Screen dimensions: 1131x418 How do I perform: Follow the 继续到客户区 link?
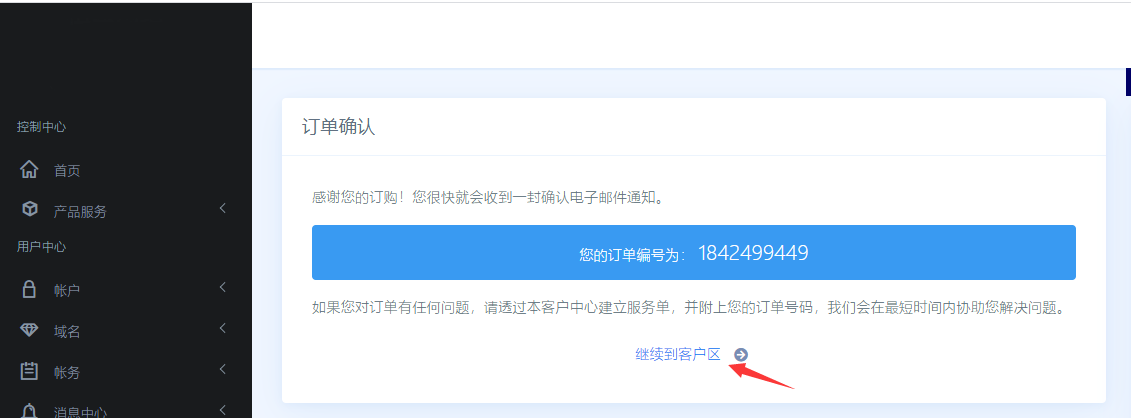678,355
